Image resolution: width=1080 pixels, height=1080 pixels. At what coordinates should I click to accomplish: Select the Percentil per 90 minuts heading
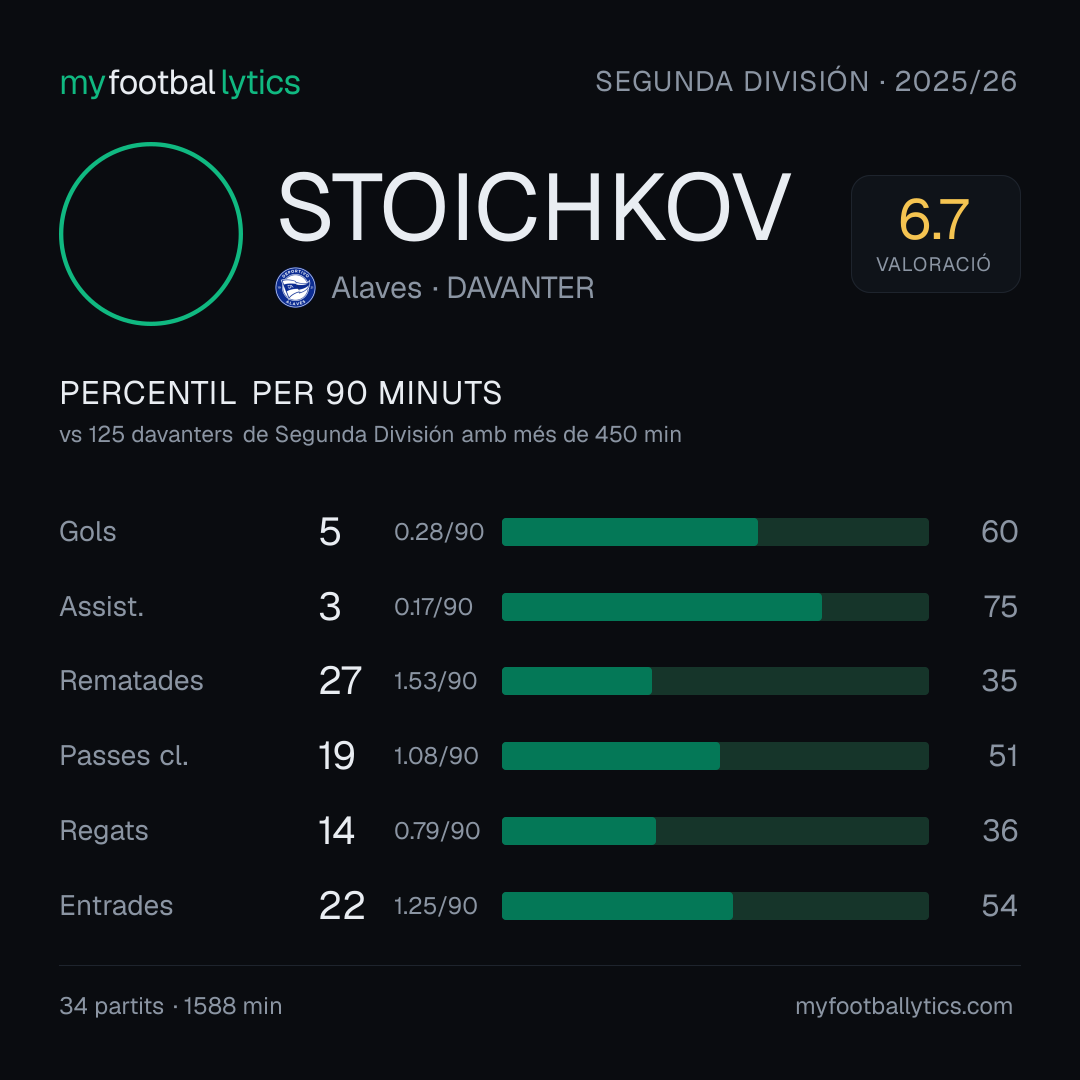pos(280,393)
